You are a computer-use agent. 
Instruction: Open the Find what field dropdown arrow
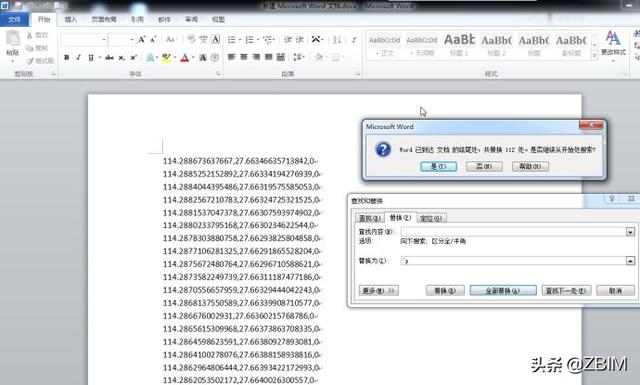click(x=630, y=232)
